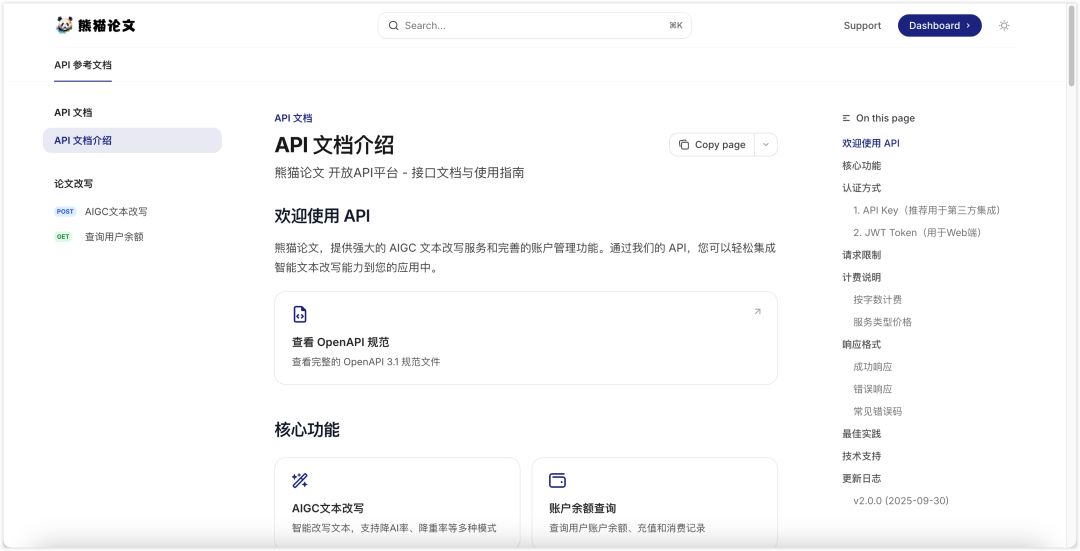The height and width of the screenshot is (551, 1080).
Task: Jump to 更新日志 in page outline
Action: click(861, 478)
